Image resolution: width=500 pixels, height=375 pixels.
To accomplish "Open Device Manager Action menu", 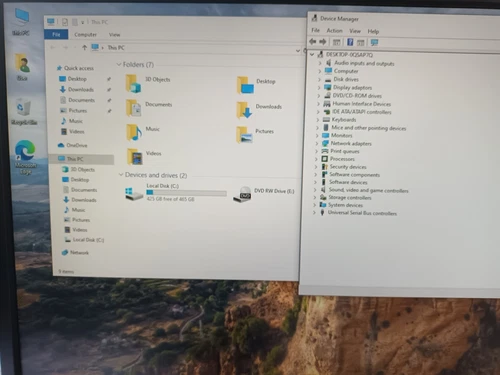I will coord(334,31).
